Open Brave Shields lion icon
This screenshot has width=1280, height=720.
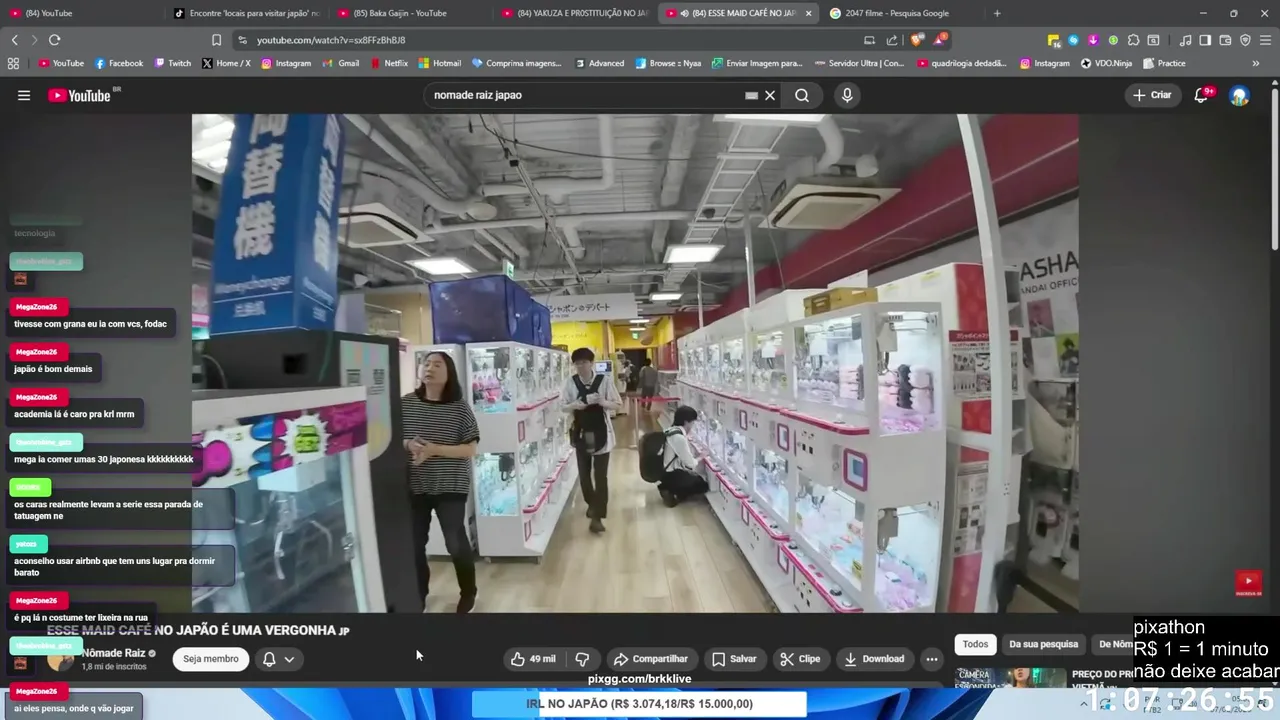pos(917,40)
